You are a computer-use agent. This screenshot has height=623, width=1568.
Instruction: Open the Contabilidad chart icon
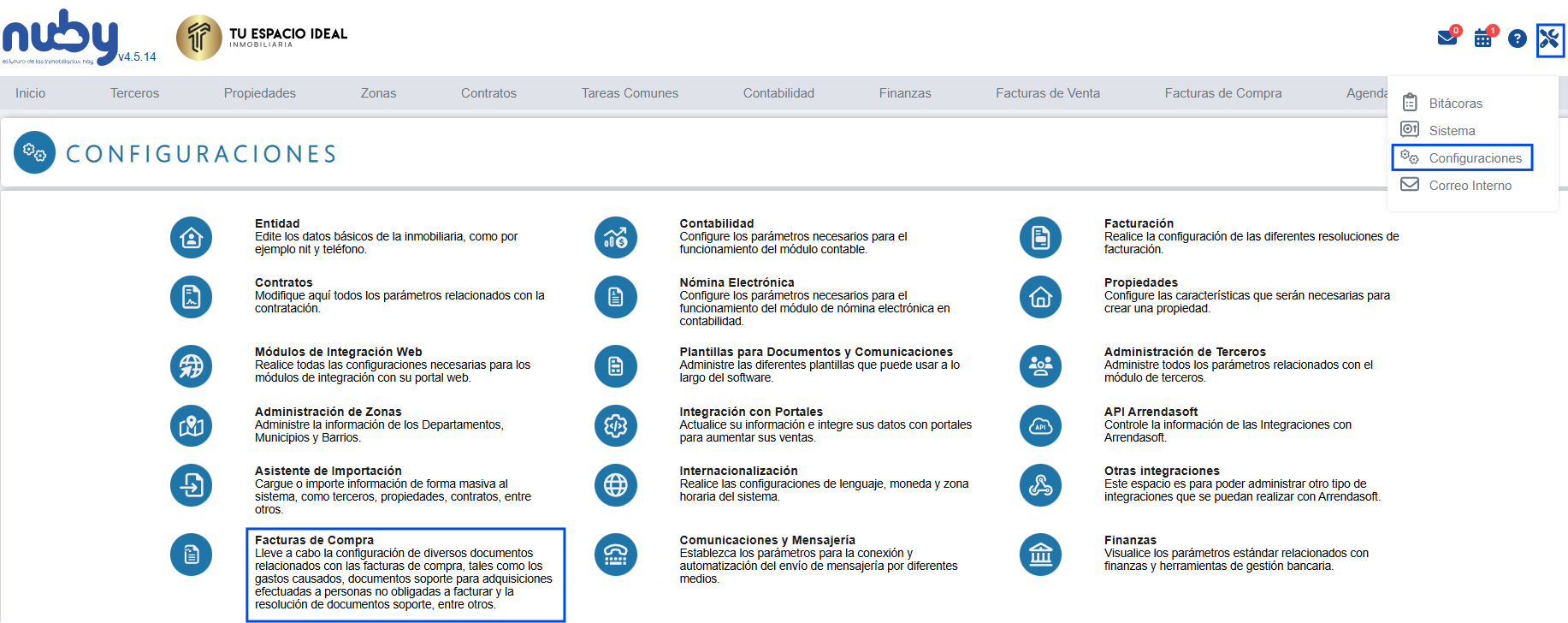pyautogui.click(x=615, y=237)
